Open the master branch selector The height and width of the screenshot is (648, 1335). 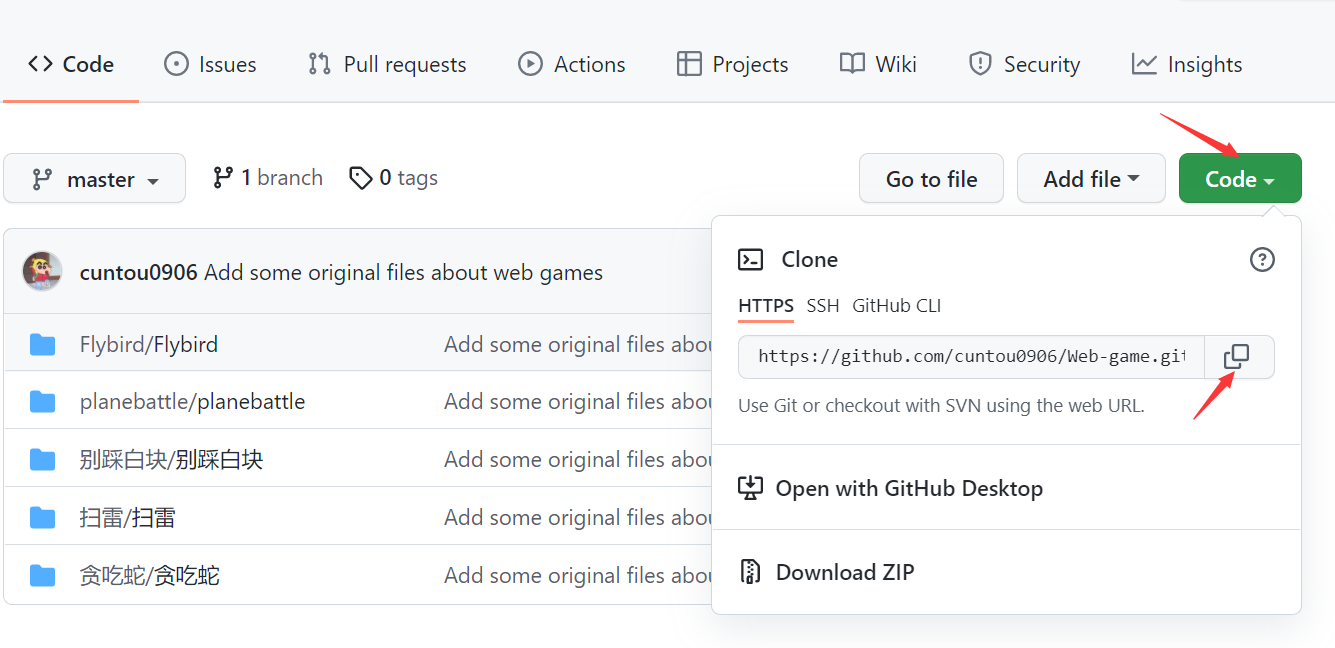[x=94, y=178]
